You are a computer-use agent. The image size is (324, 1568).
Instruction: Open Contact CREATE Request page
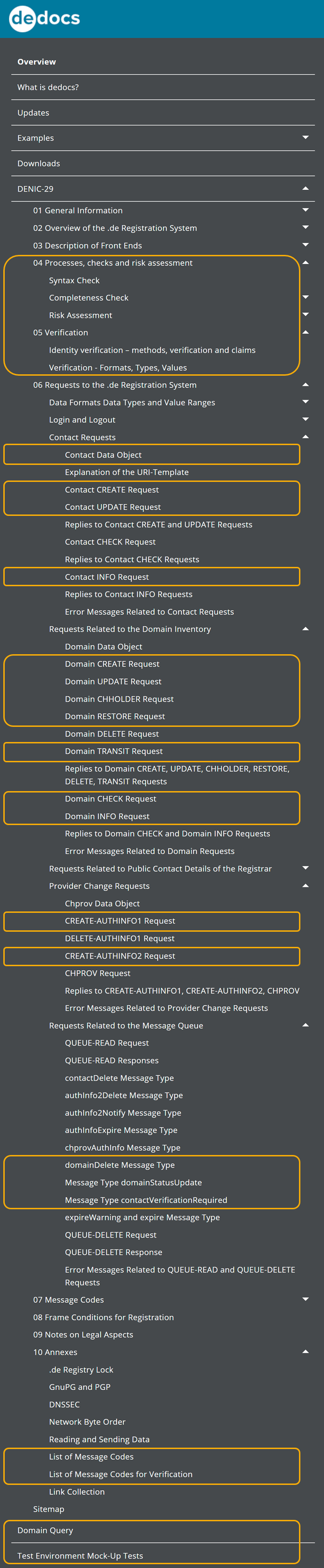[112, 489]
